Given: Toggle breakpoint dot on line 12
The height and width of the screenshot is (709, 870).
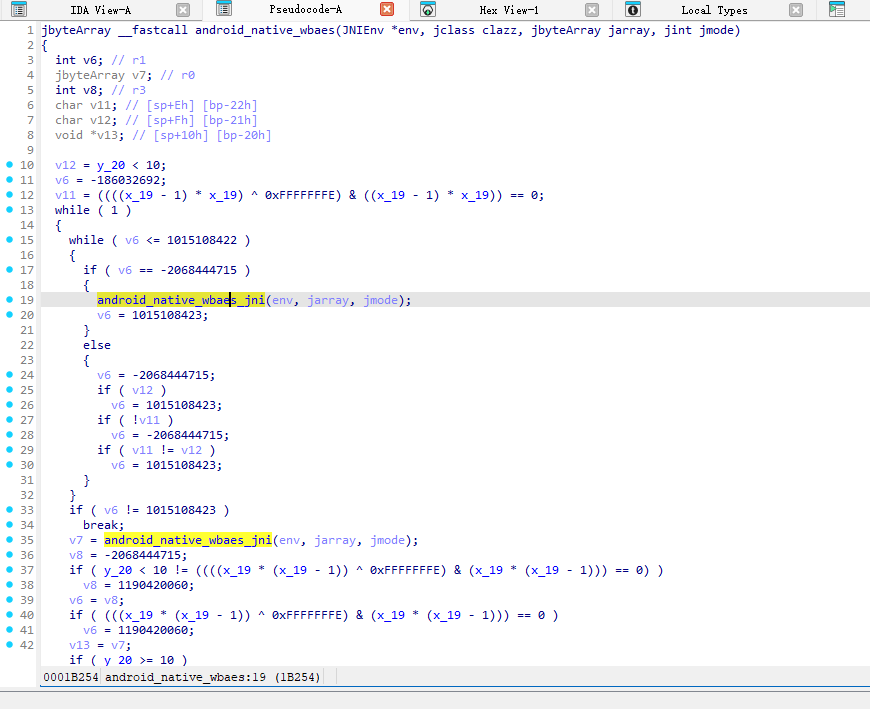Looking at the screenshot, I should (9, 195).
